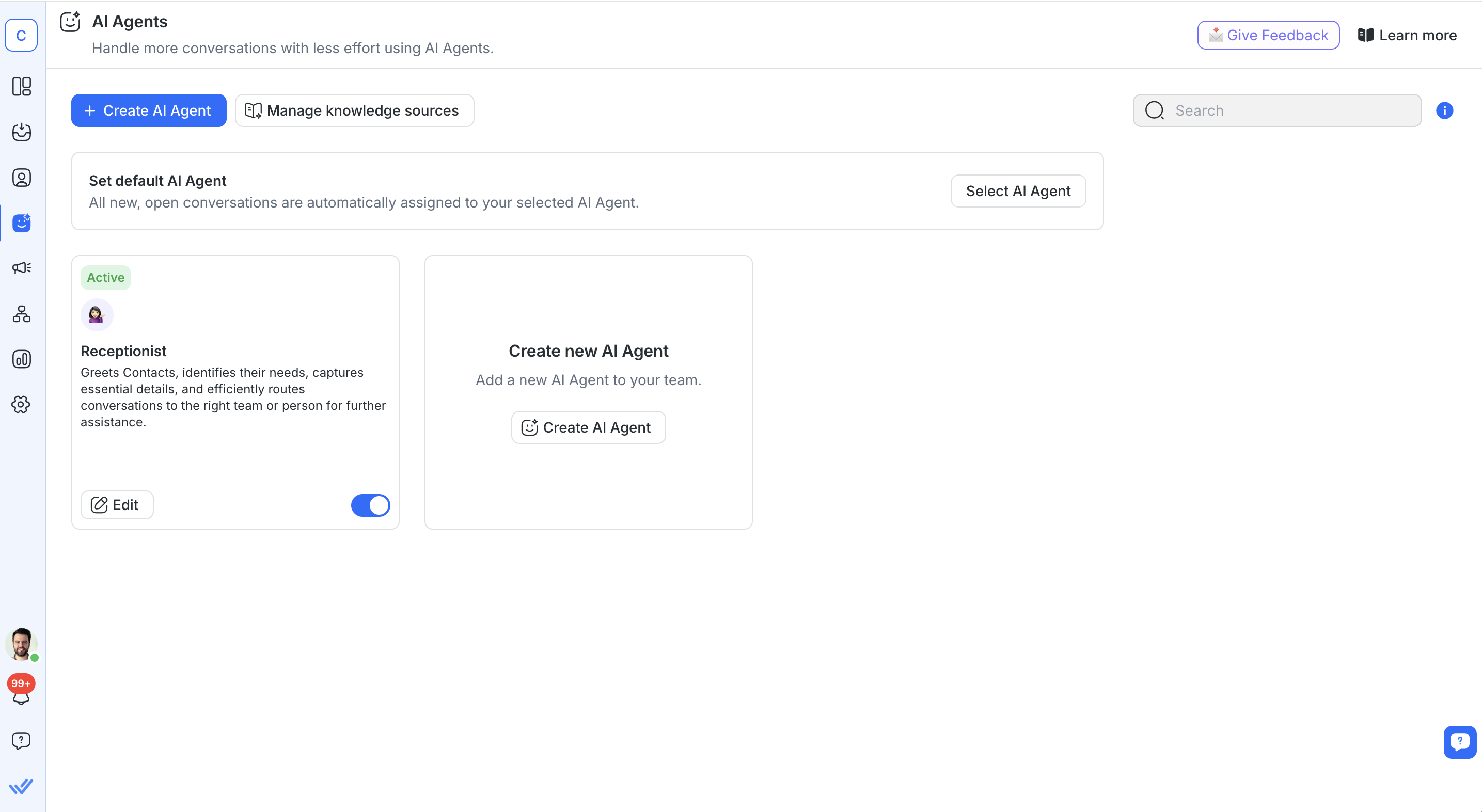Viewport: 1482px width, 812px height.
Task: Click Manage knowledge sources button
Action: pyautogui.click(x=354, y=110)
